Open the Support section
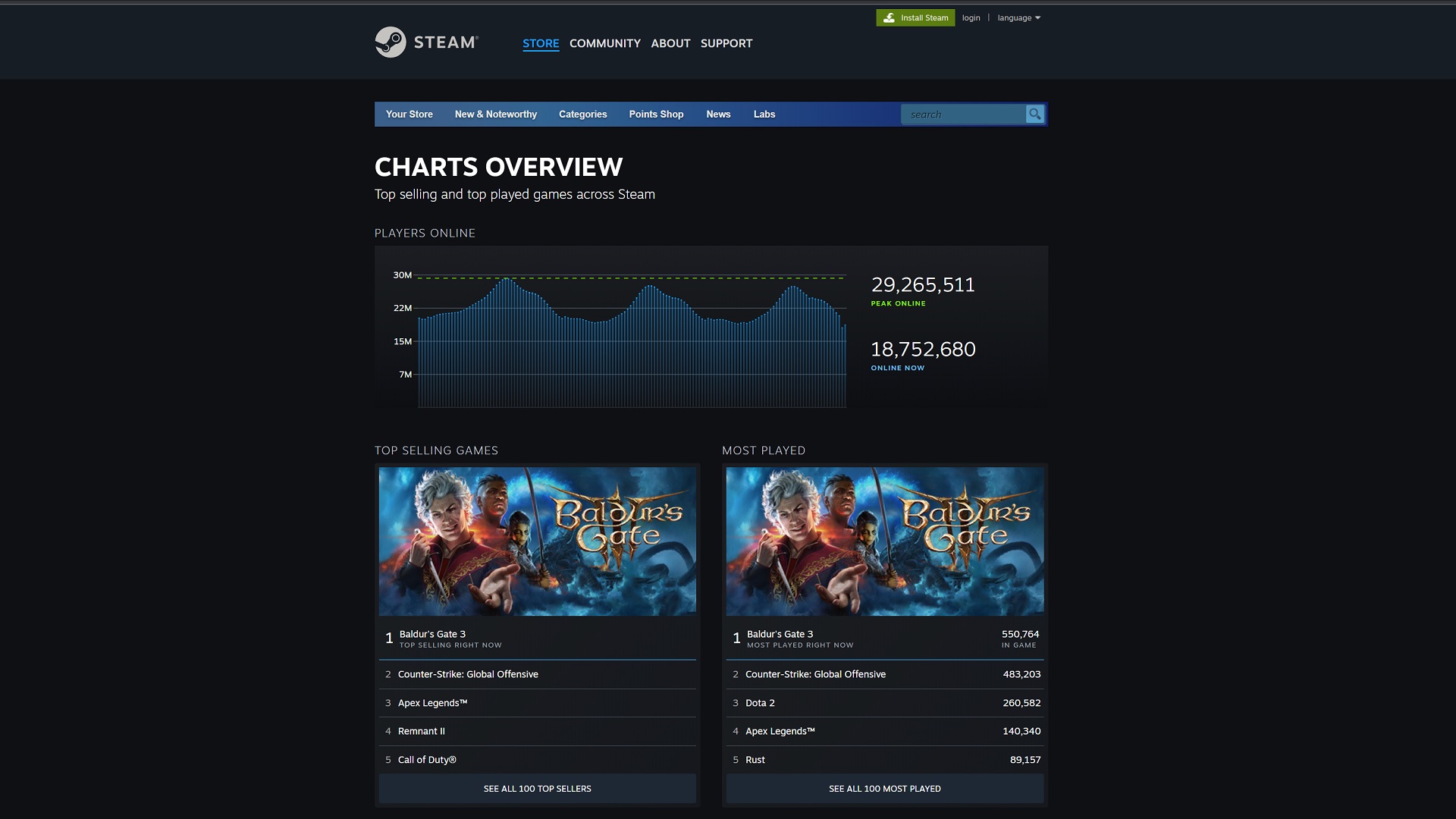1456x819 pixels. [726, 43]
